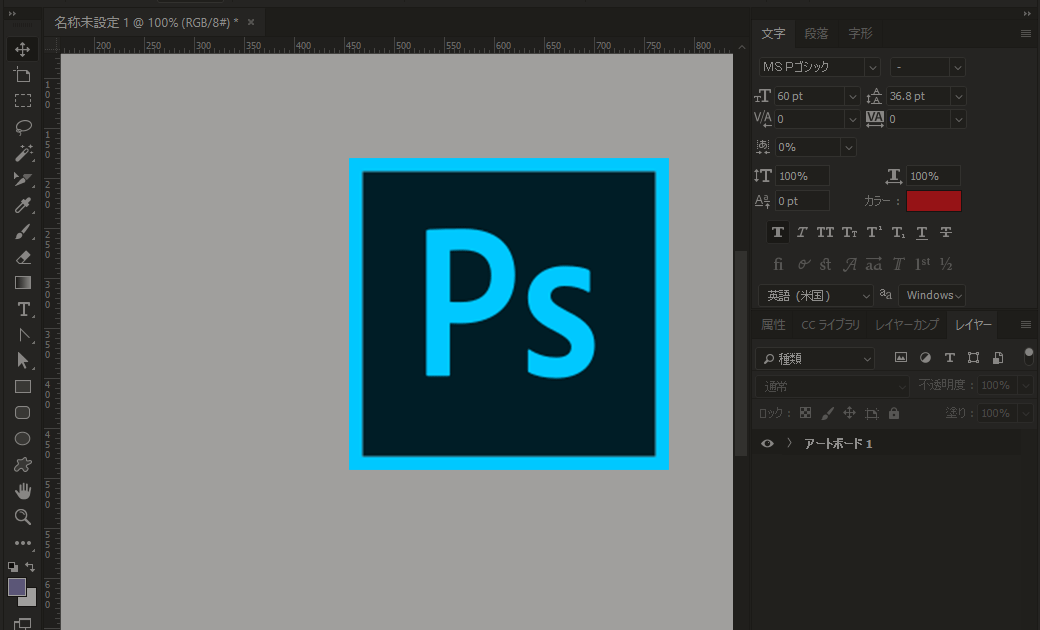Select the Eyedropper tool

click(x=23, y=205)
